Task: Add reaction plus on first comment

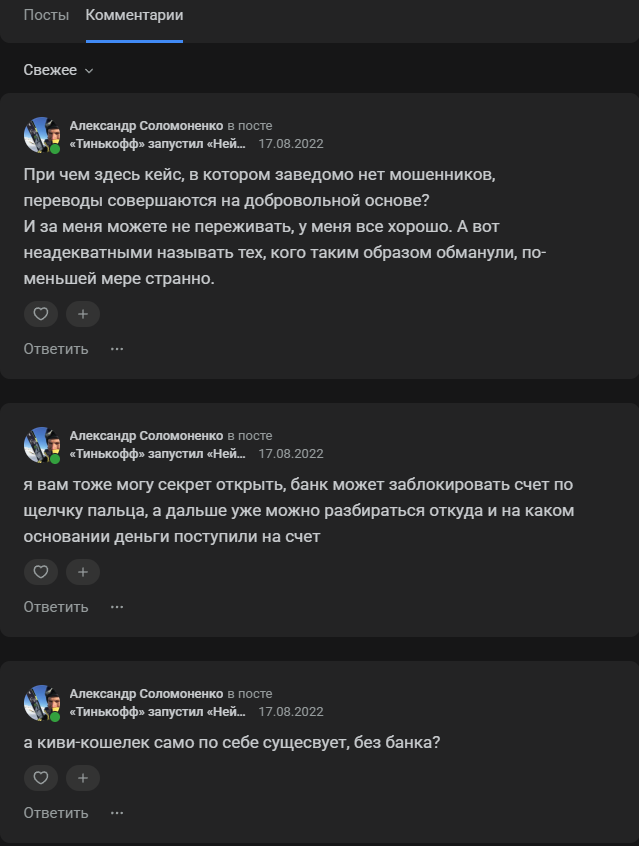Action: pyautogui.click(x=83, y=314)
